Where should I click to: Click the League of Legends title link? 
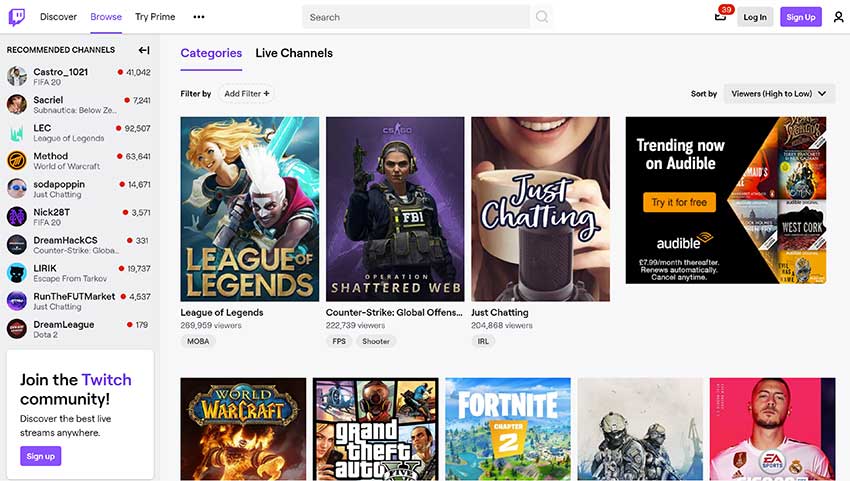(x=222, y=312)
